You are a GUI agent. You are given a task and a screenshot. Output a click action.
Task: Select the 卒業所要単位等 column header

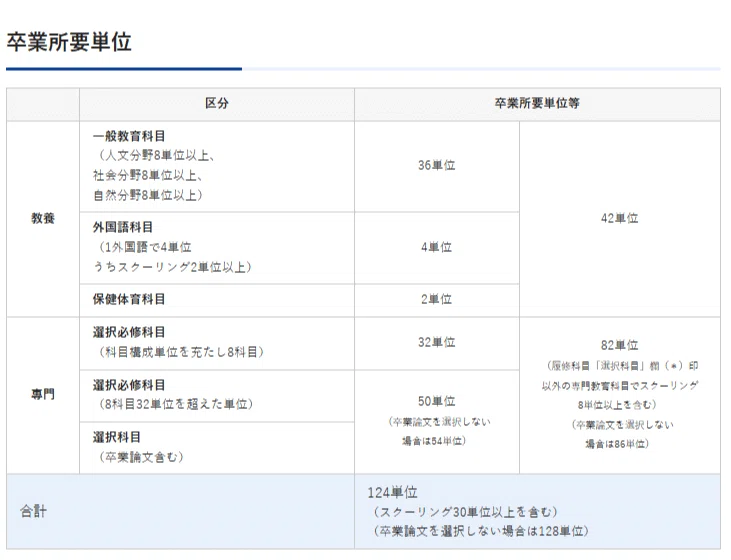click(537, 104)
